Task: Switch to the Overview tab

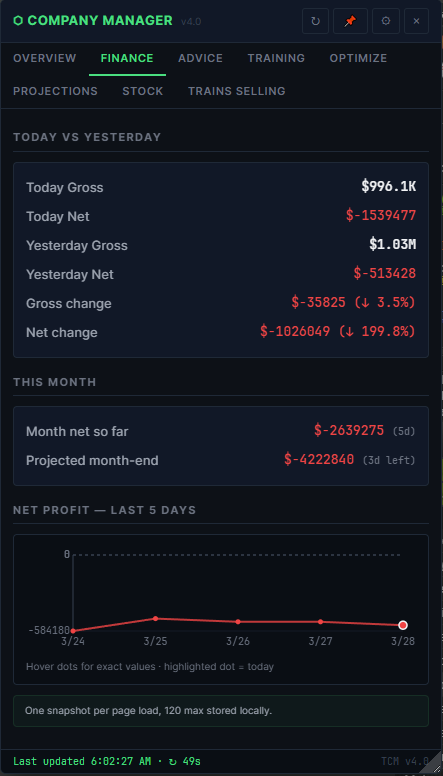Action: pos(45,58)
